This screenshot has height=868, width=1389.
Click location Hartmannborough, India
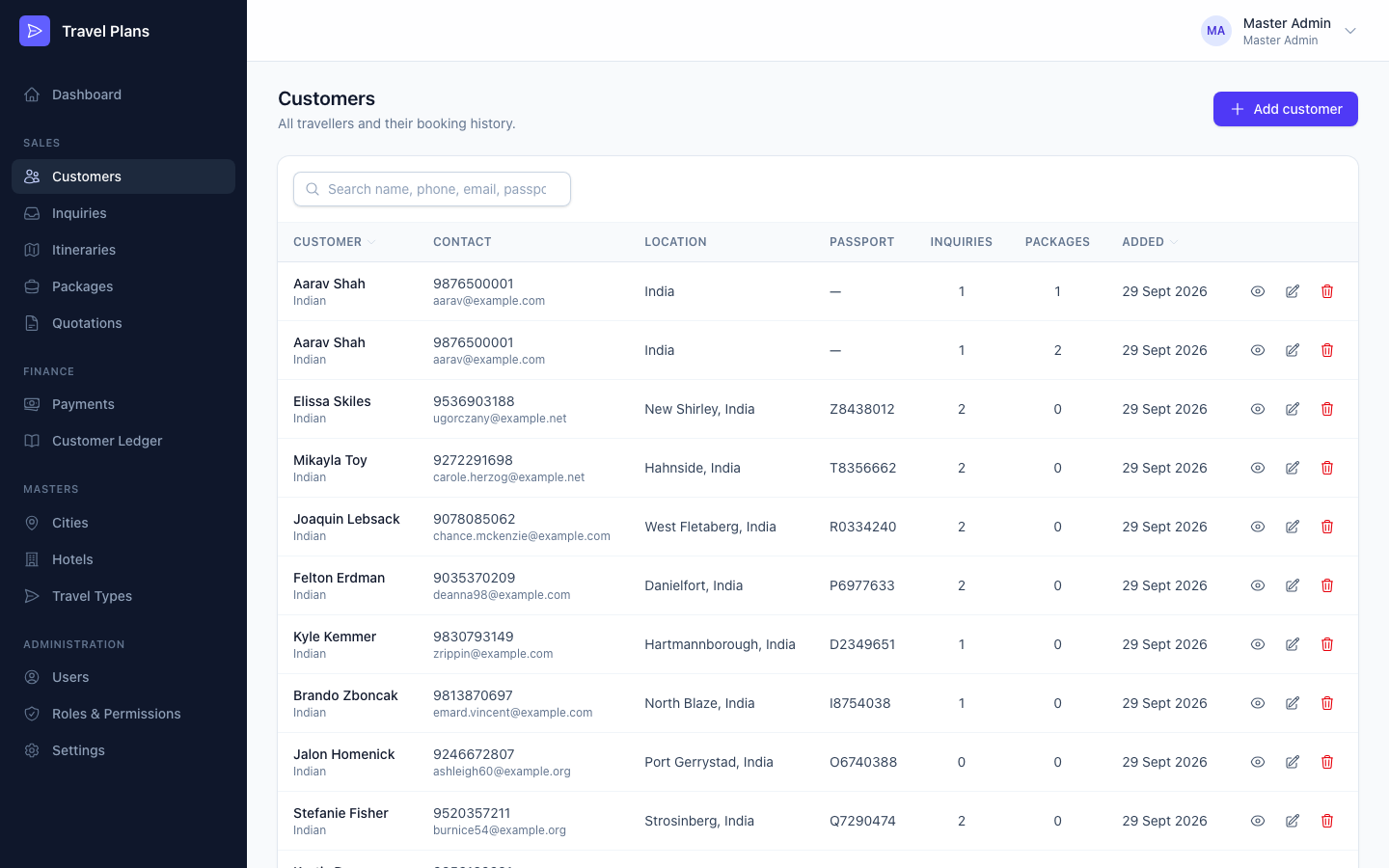(720, 644)
